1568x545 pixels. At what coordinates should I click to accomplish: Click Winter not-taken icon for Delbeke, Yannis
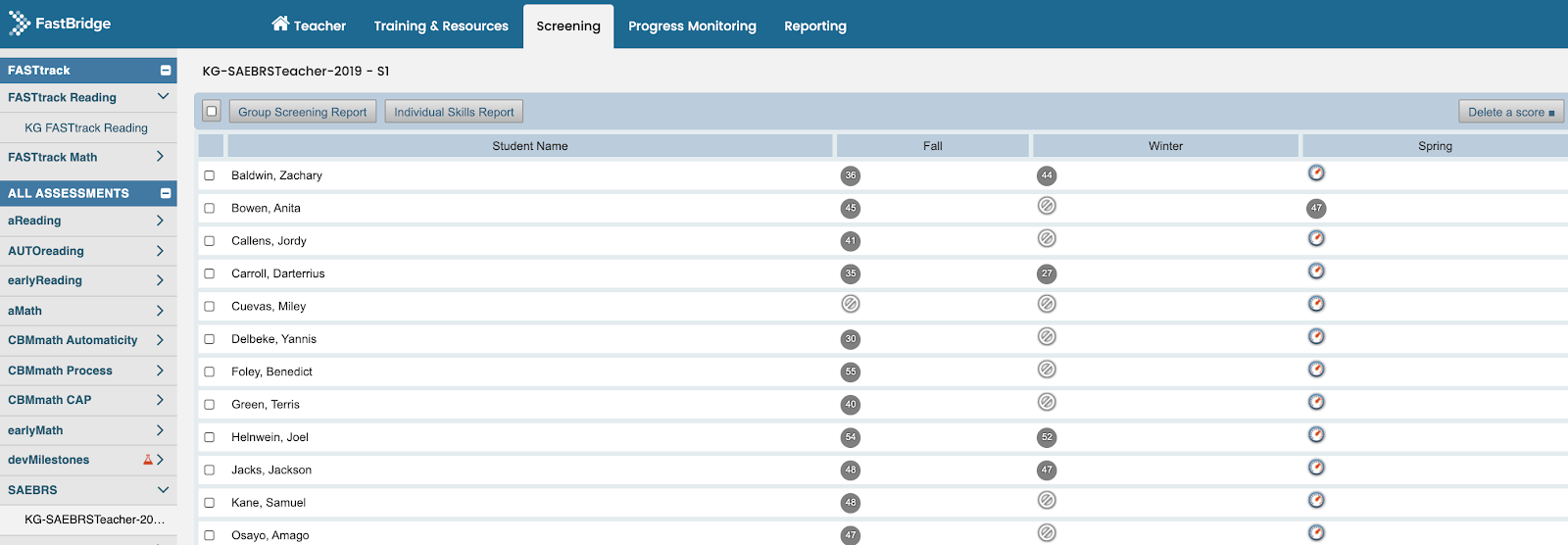pyautogui.click(x=1047, y=336)
